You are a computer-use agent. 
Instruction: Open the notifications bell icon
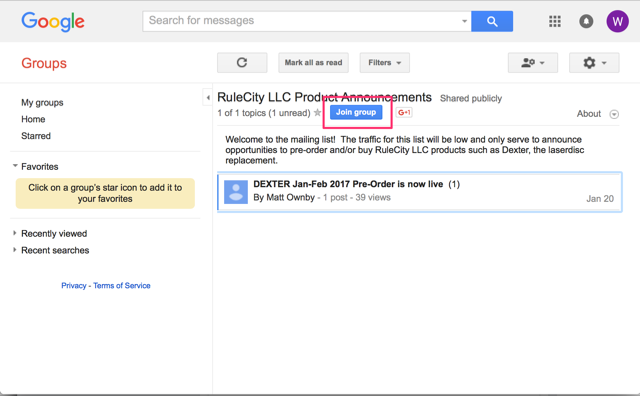coord(586,21)
